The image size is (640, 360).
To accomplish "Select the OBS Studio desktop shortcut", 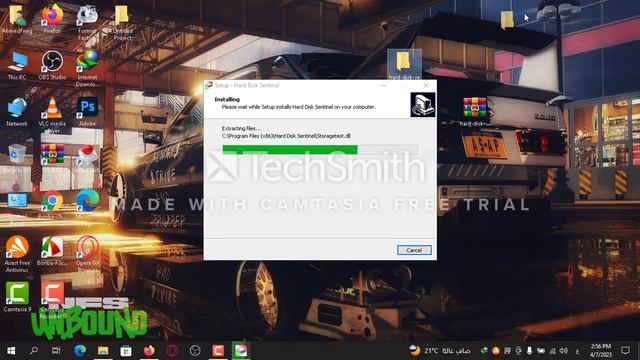I will (x=52, y=65).
